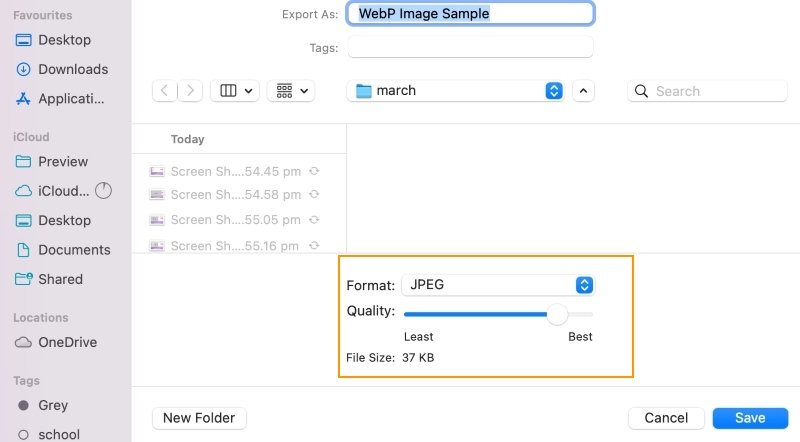The height and width of the screenshot is (442, 800).
Task: Click the File Size 37 KB text
Action: pyautogui.click(x=390, y=358)
